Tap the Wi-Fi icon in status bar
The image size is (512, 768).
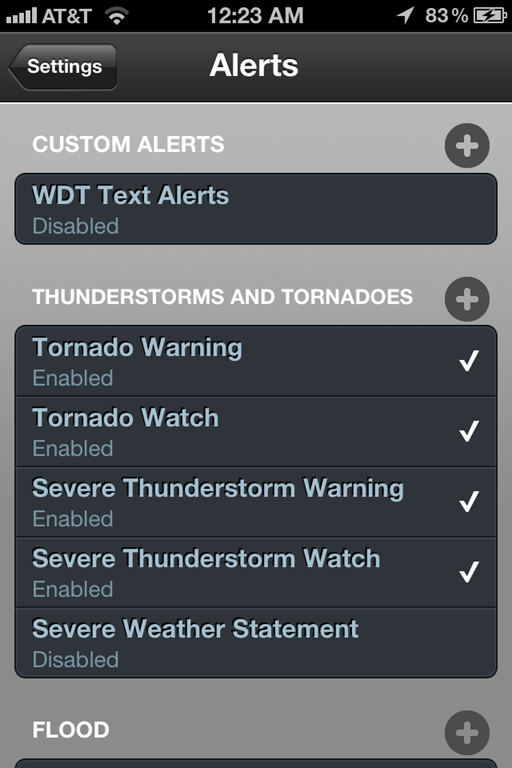[117, 16]
